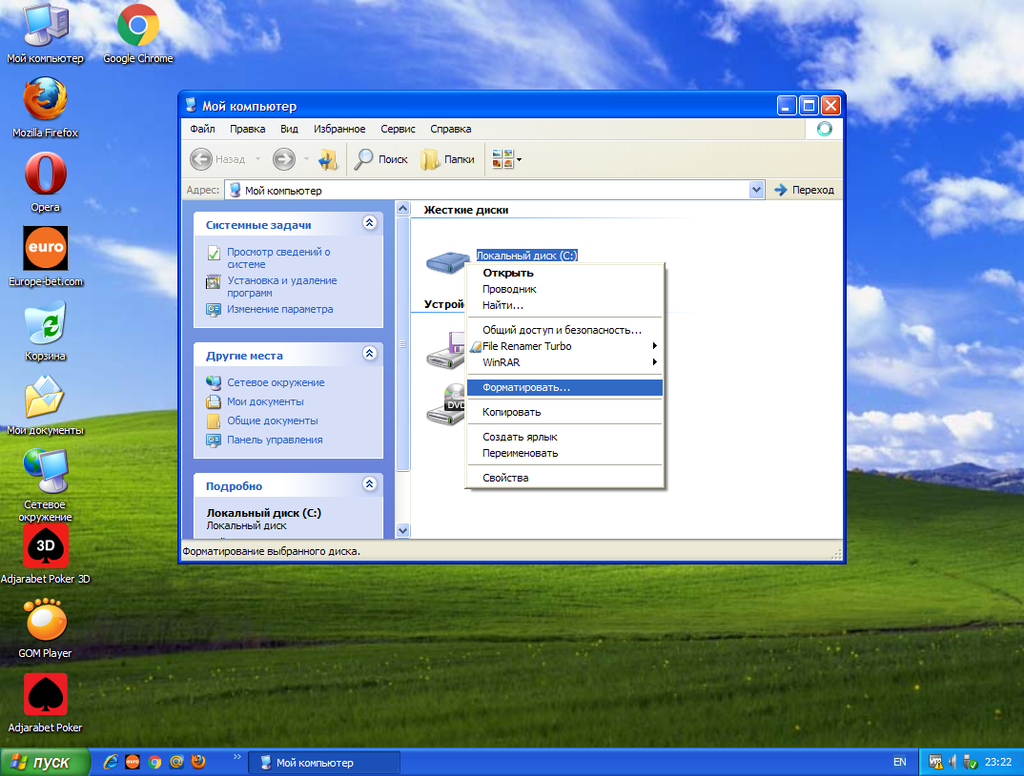Screen dimensions: 1024x776
Task: Open the Справка menu
Action: point(451,129)
